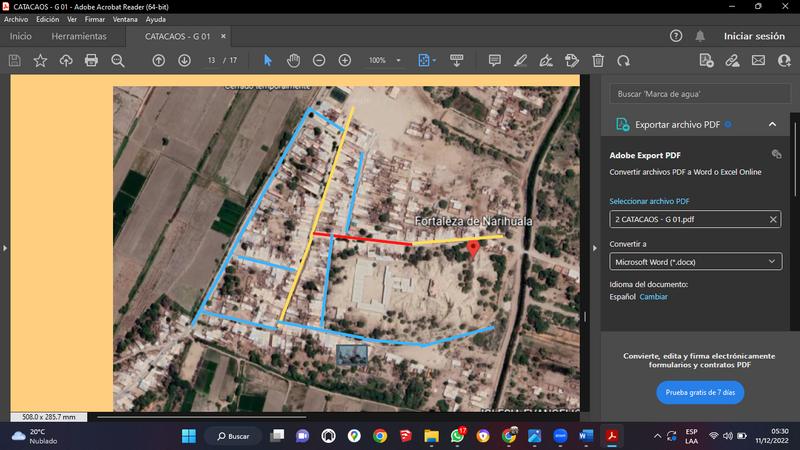This screenshot has height=450, width=800.
Task: Click the share link icon
Action: coord(733,61)
